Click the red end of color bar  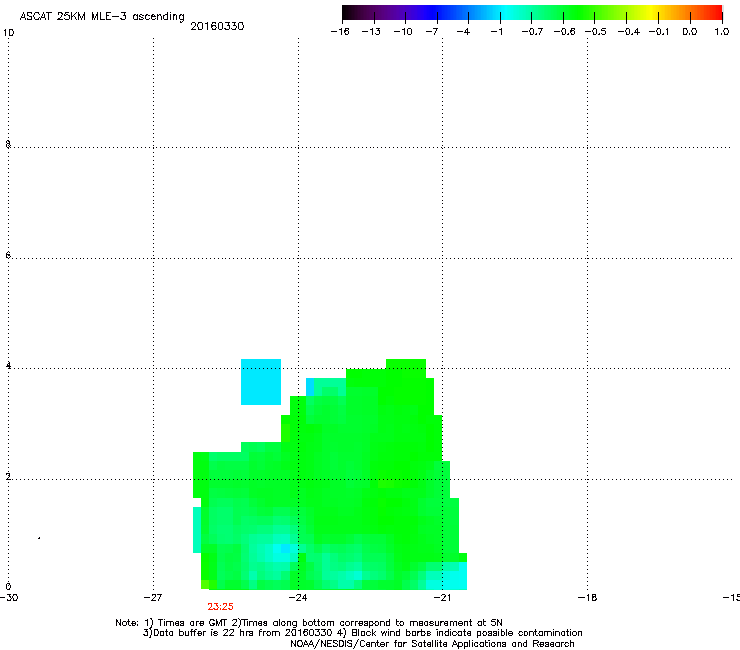coord(715,13)
